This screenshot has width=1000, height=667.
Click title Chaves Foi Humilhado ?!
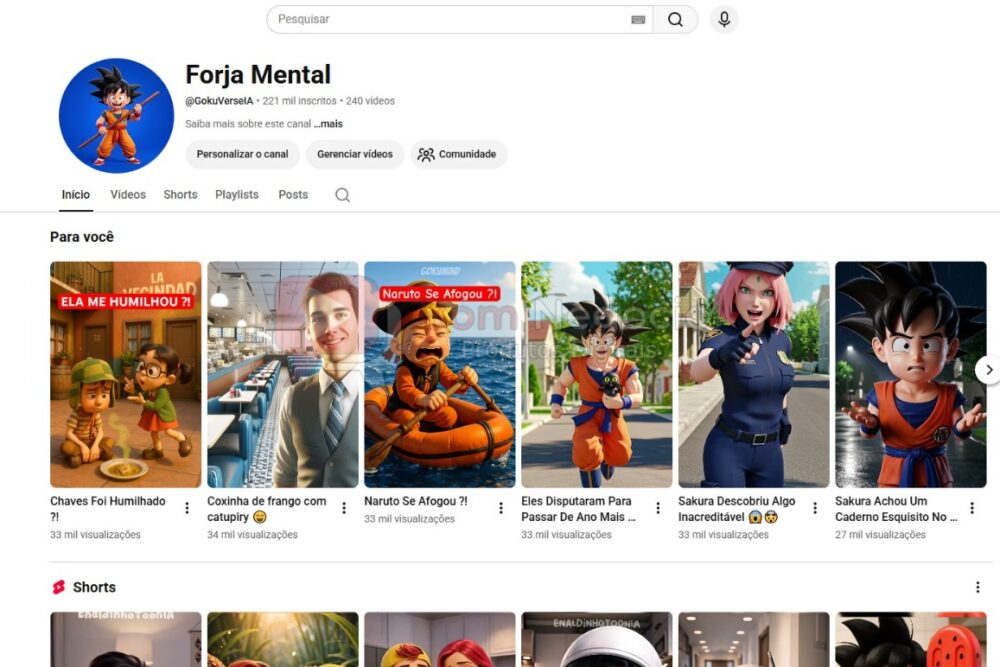point(108,509)
